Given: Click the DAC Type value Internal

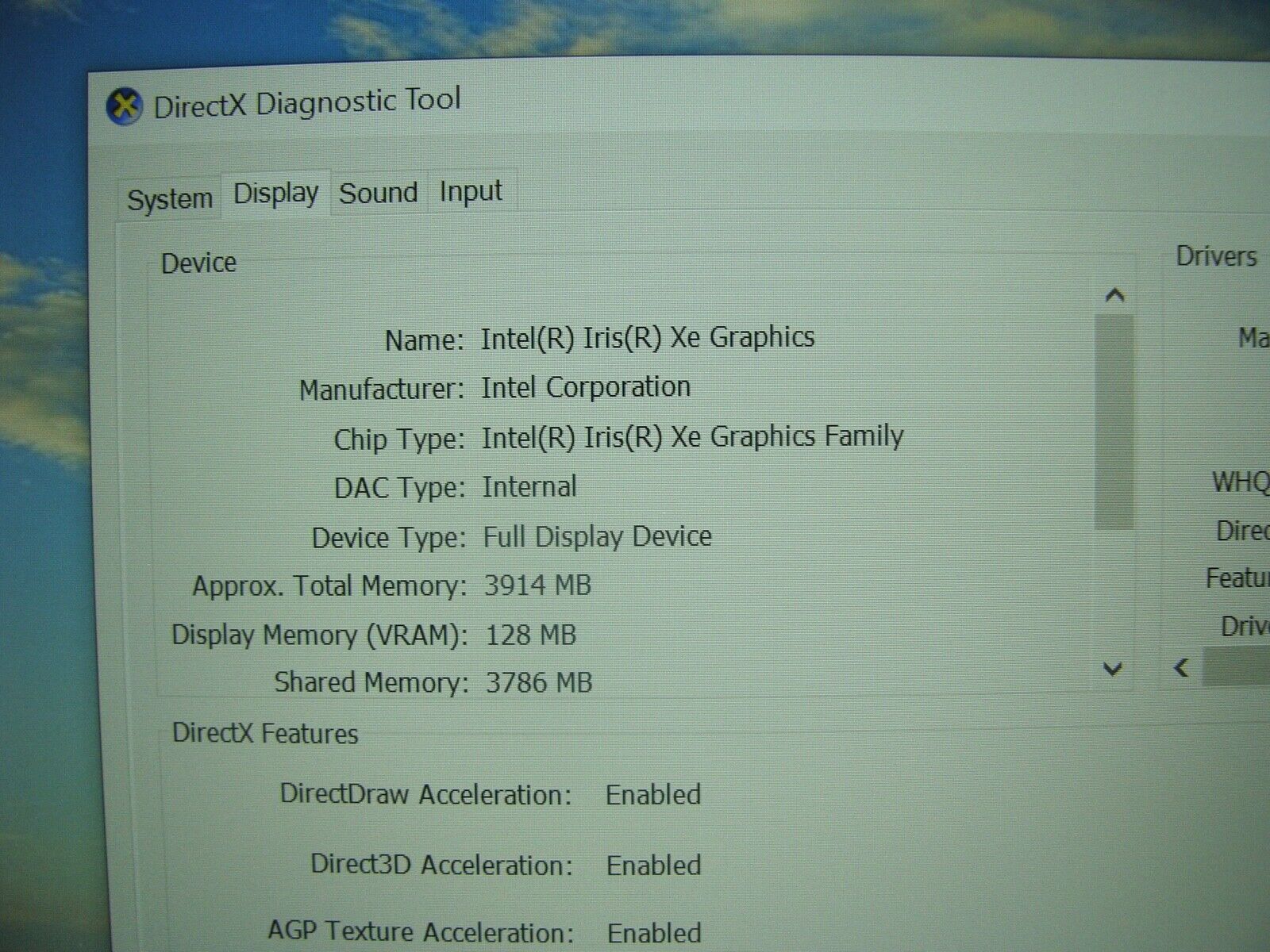Looking at the screenshot, I should (529, 486).
